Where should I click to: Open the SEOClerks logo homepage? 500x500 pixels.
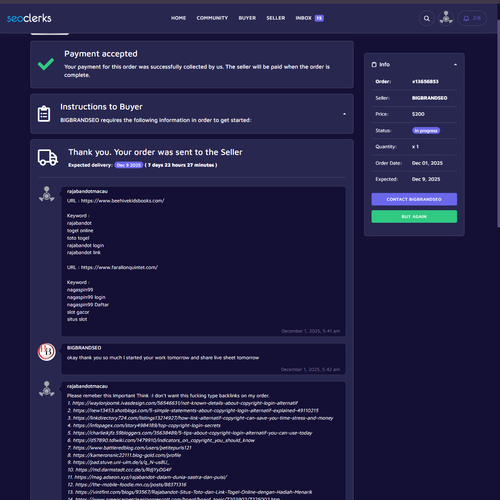[29, 18]
